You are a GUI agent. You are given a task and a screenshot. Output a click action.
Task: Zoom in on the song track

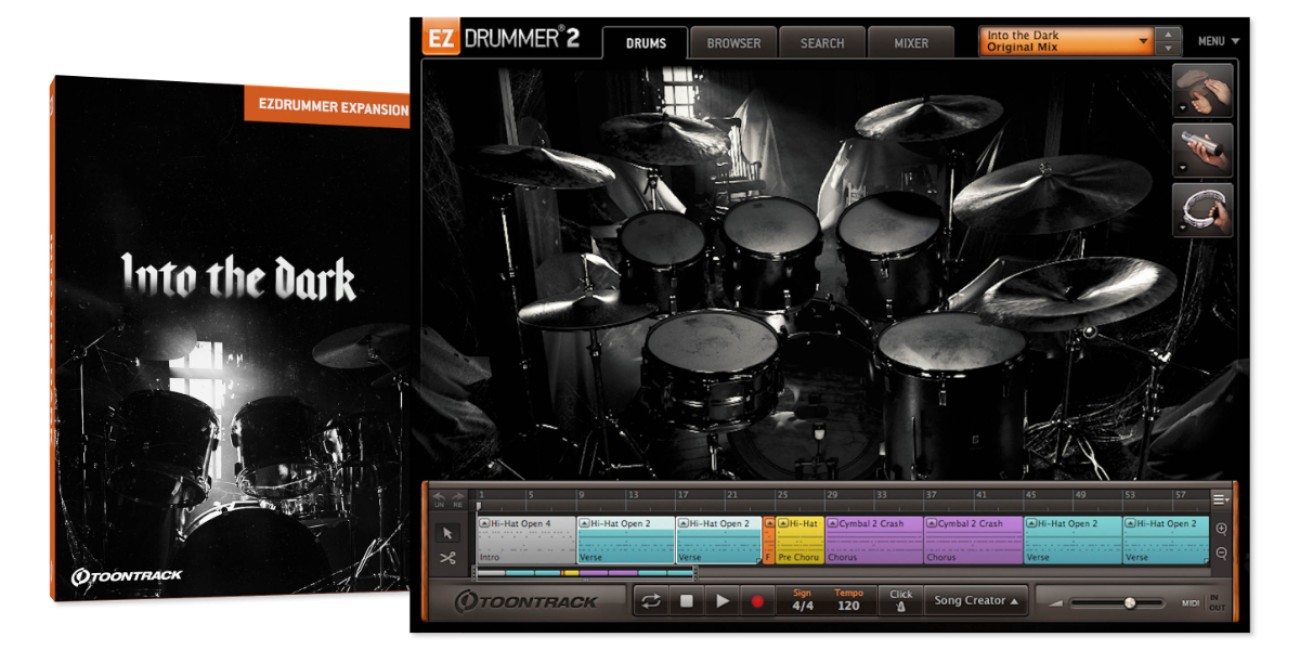(x=1222, y=529)
